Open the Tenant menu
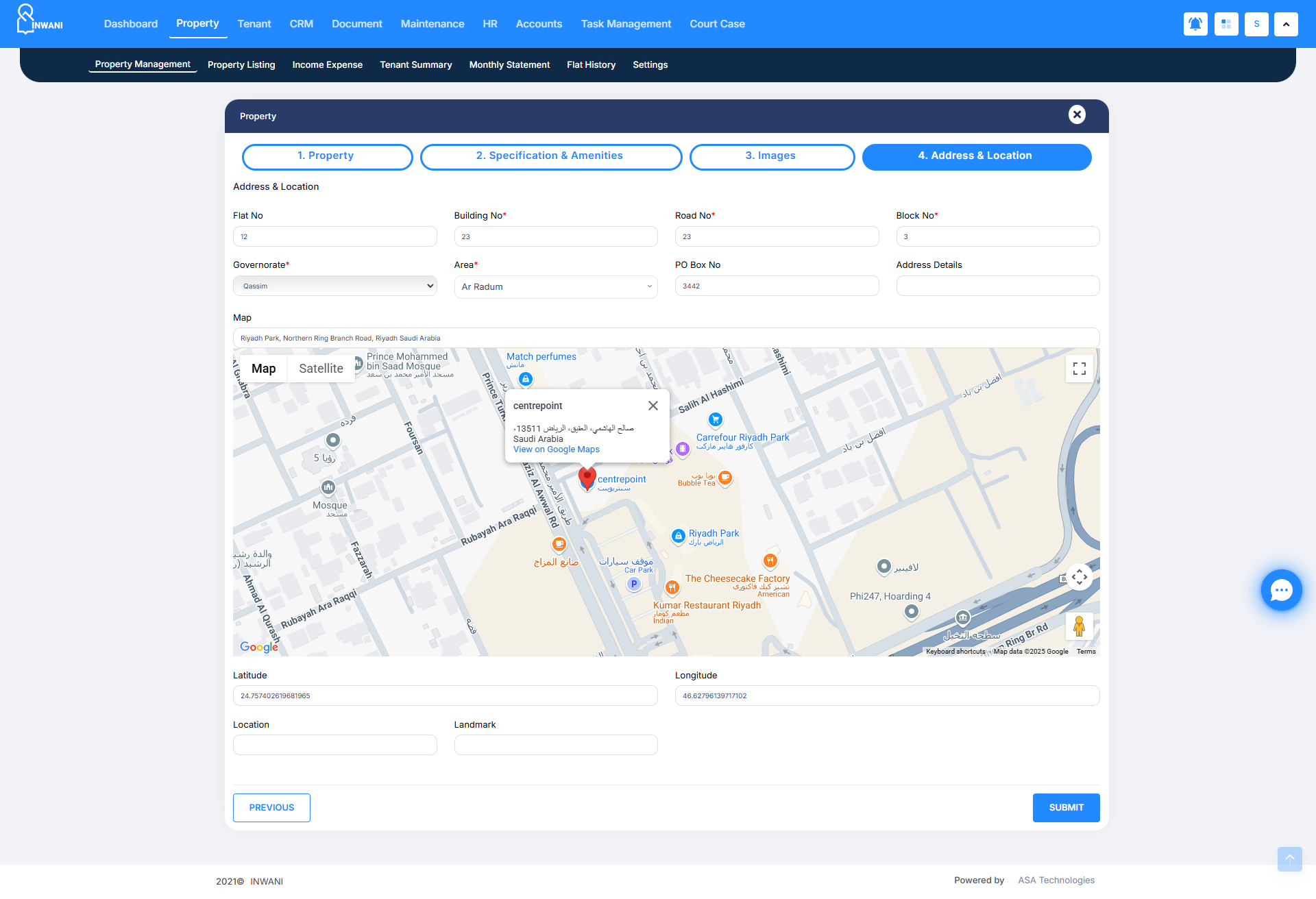The height and width of the screenshot is (899, 1316). point(254,24)
